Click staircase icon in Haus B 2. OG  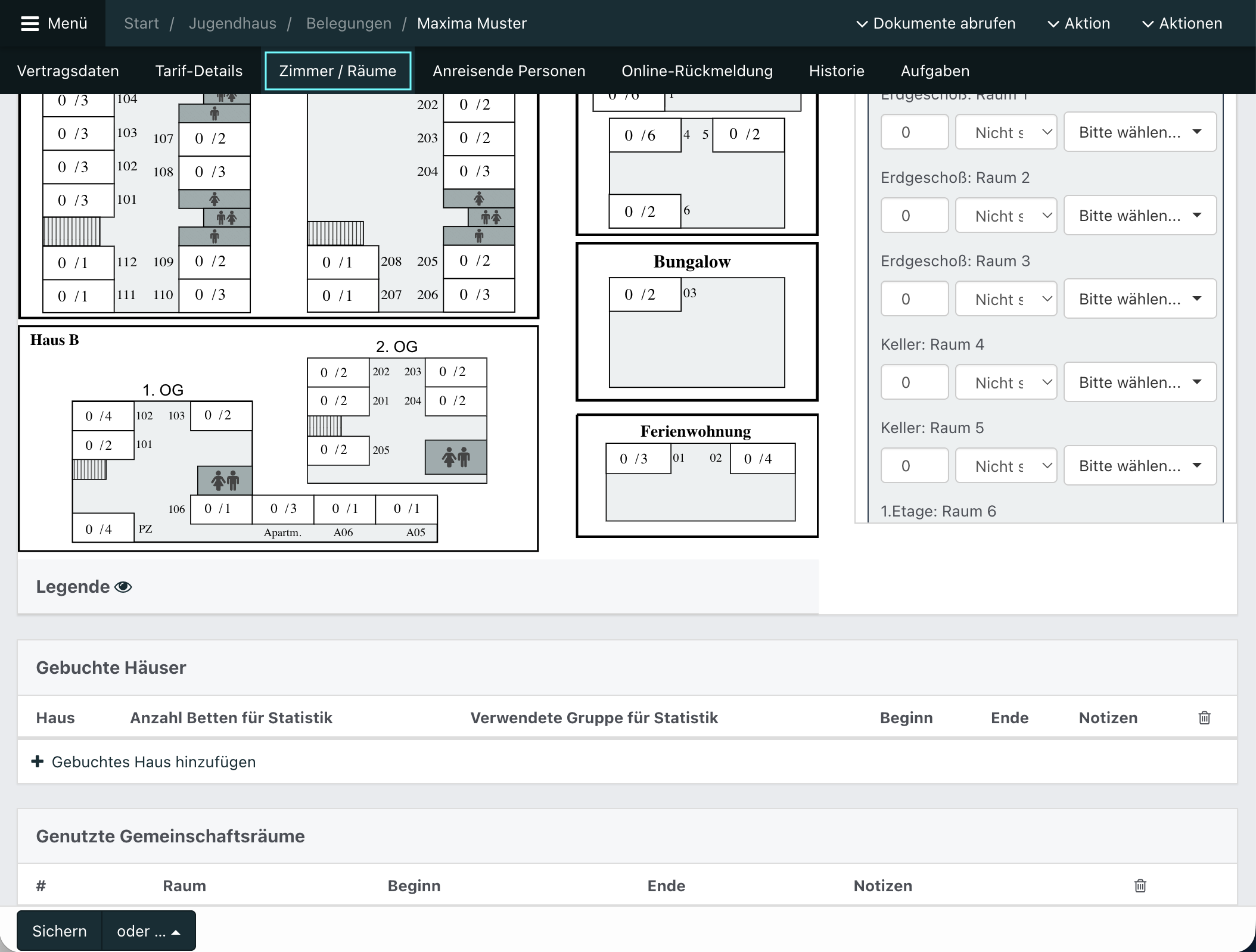(x=325, y=426)
